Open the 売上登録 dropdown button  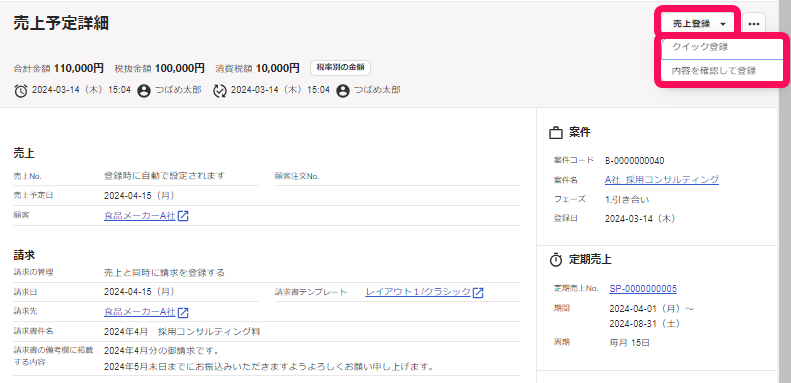point(699,24)
